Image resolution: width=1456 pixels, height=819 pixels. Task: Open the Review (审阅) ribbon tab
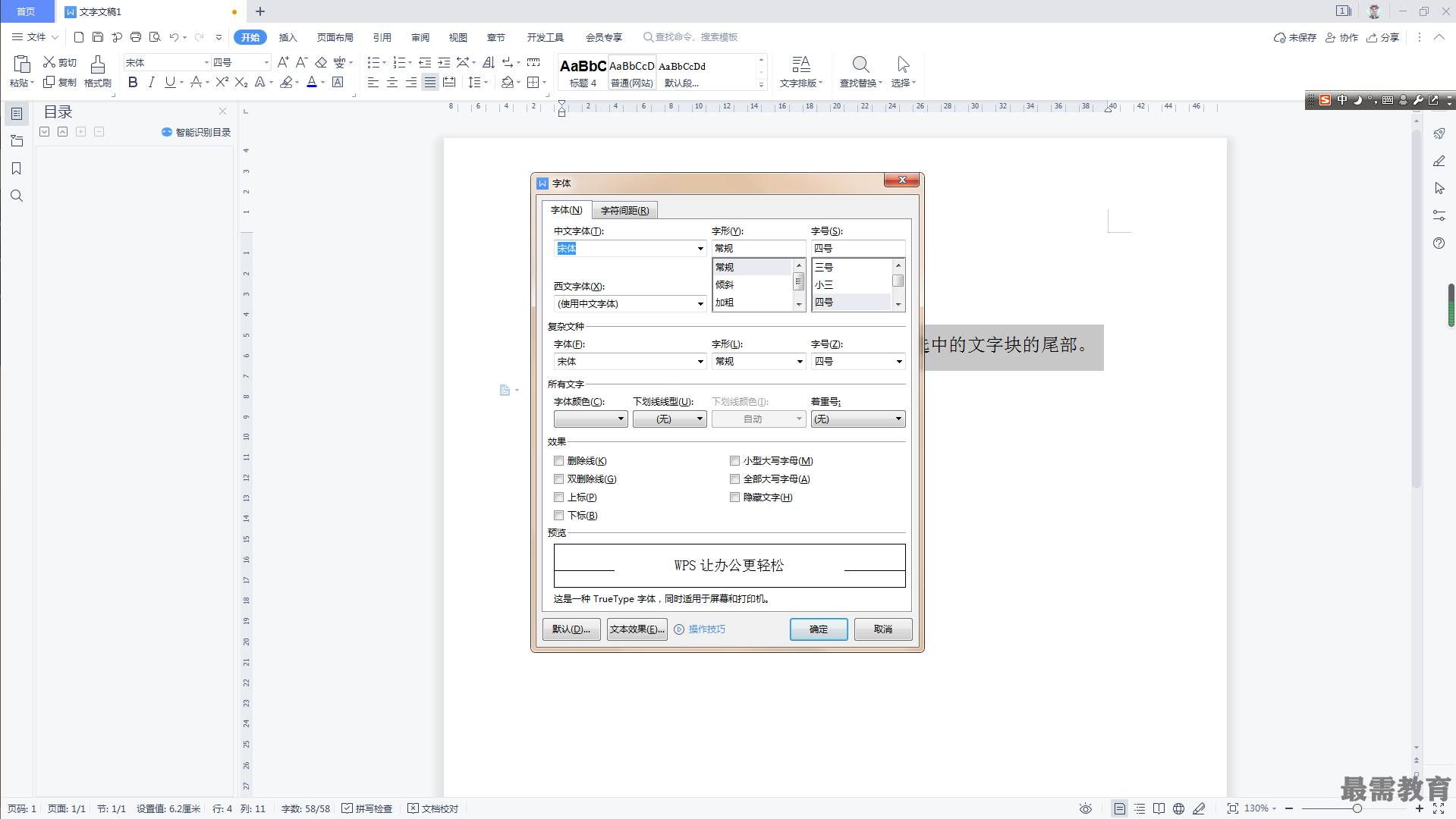tap(420, 37)
